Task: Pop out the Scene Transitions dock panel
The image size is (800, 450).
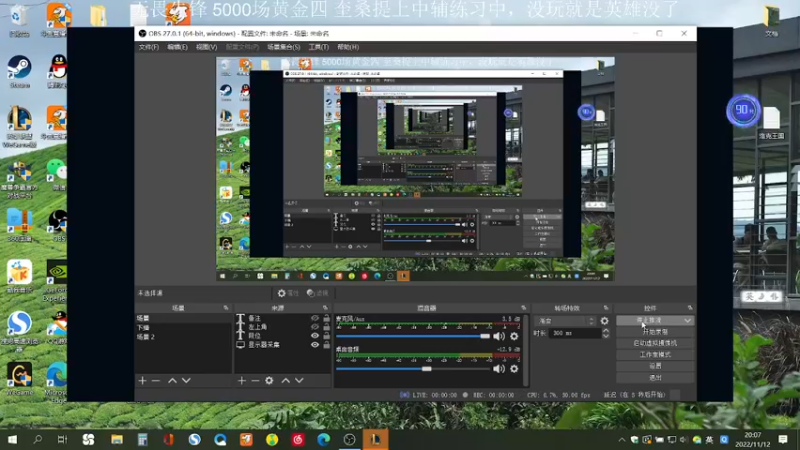Action: pyautogui.click(x=606, y=308)
